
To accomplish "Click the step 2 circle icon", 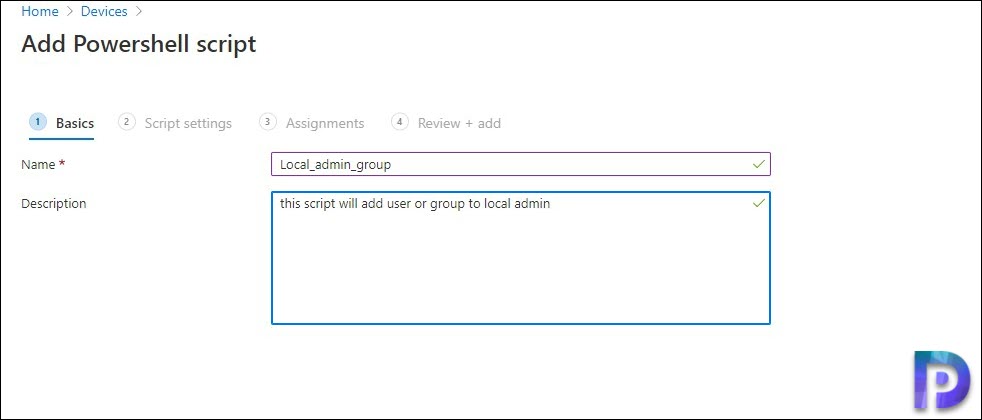I will coord(127,122).
